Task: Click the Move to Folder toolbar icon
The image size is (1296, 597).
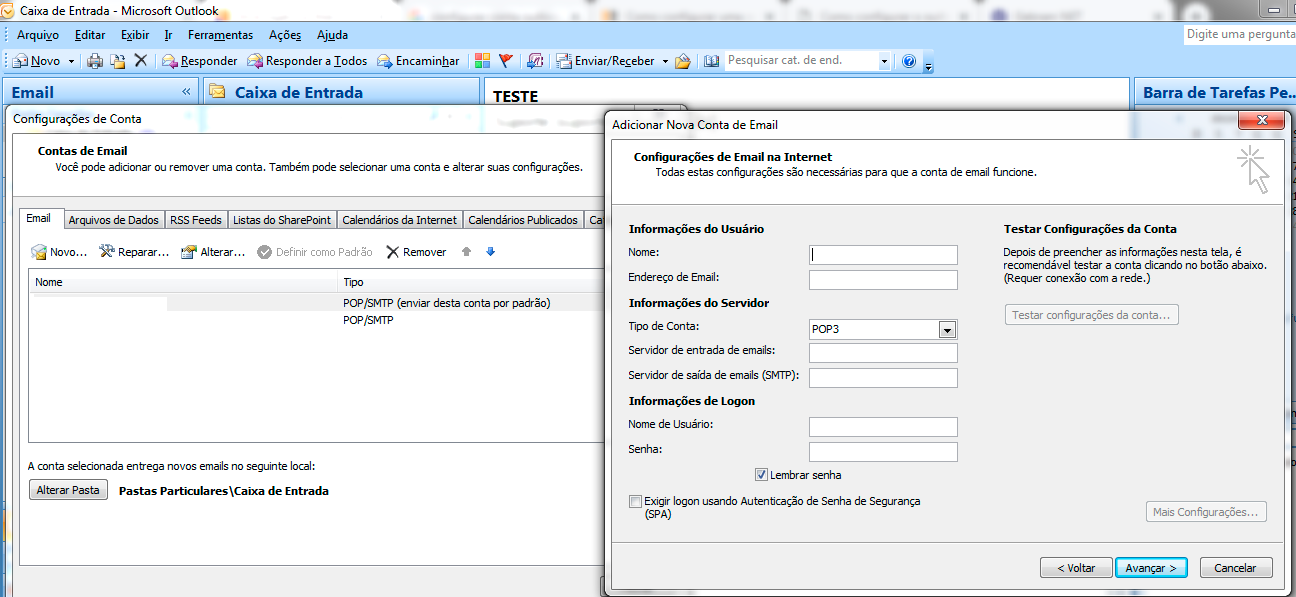Action: 118,61
